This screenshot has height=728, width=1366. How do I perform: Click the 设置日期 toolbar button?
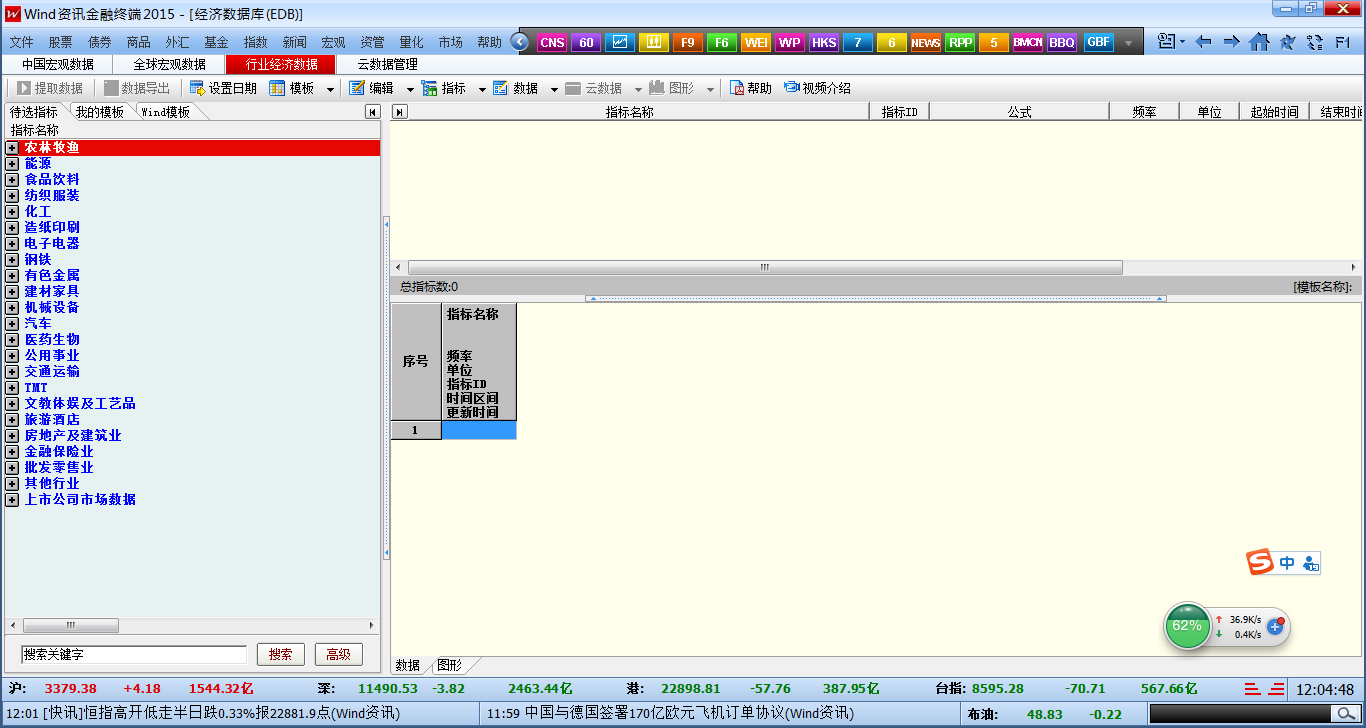tap(223, 88)
